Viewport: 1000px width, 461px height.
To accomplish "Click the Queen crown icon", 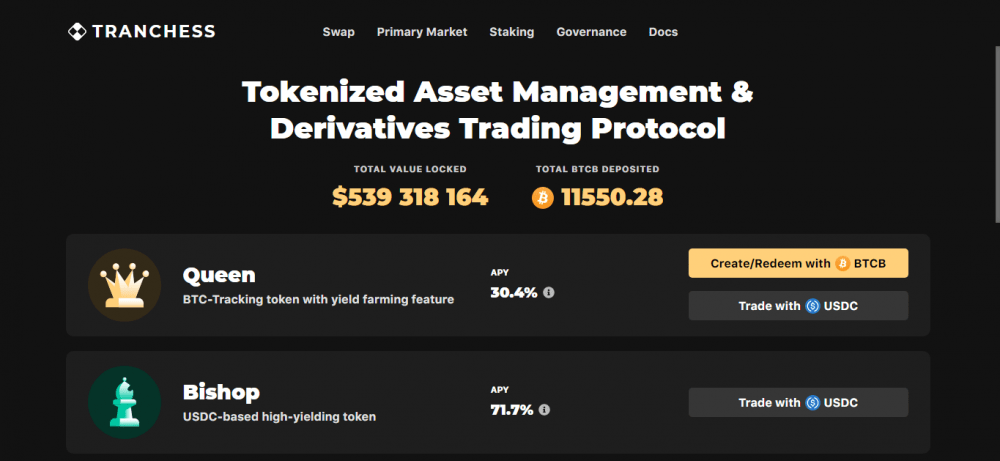I will (124, 285).
